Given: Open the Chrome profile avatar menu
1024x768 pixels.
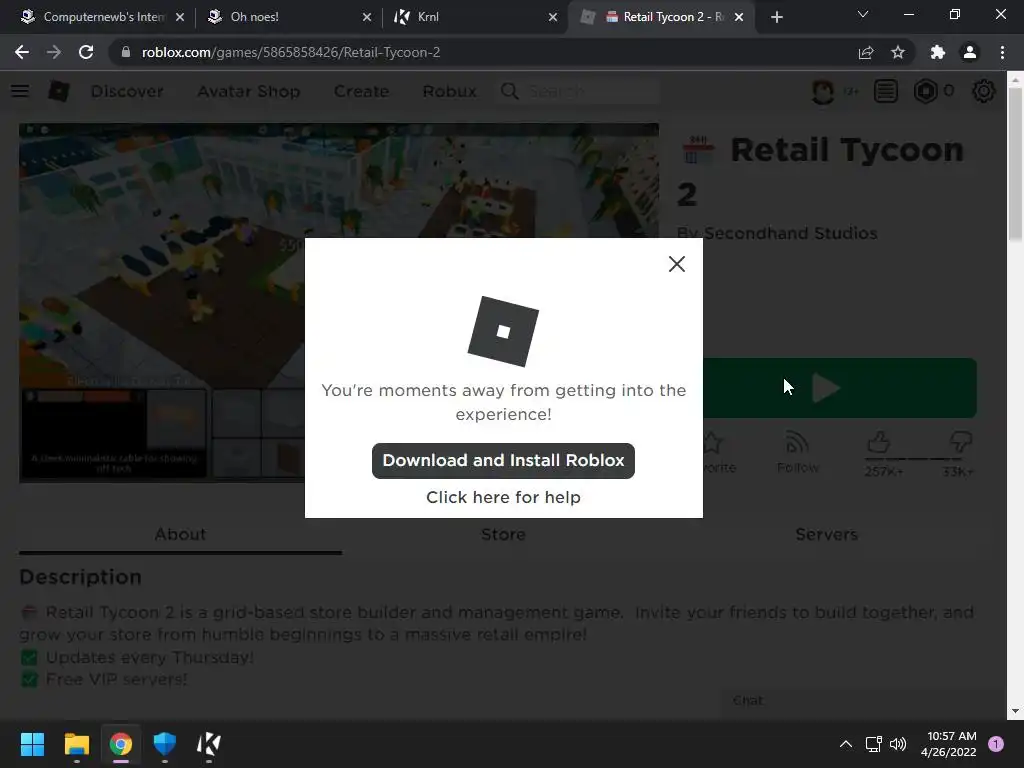Looking at the screenshot, I should coord(970,52).
